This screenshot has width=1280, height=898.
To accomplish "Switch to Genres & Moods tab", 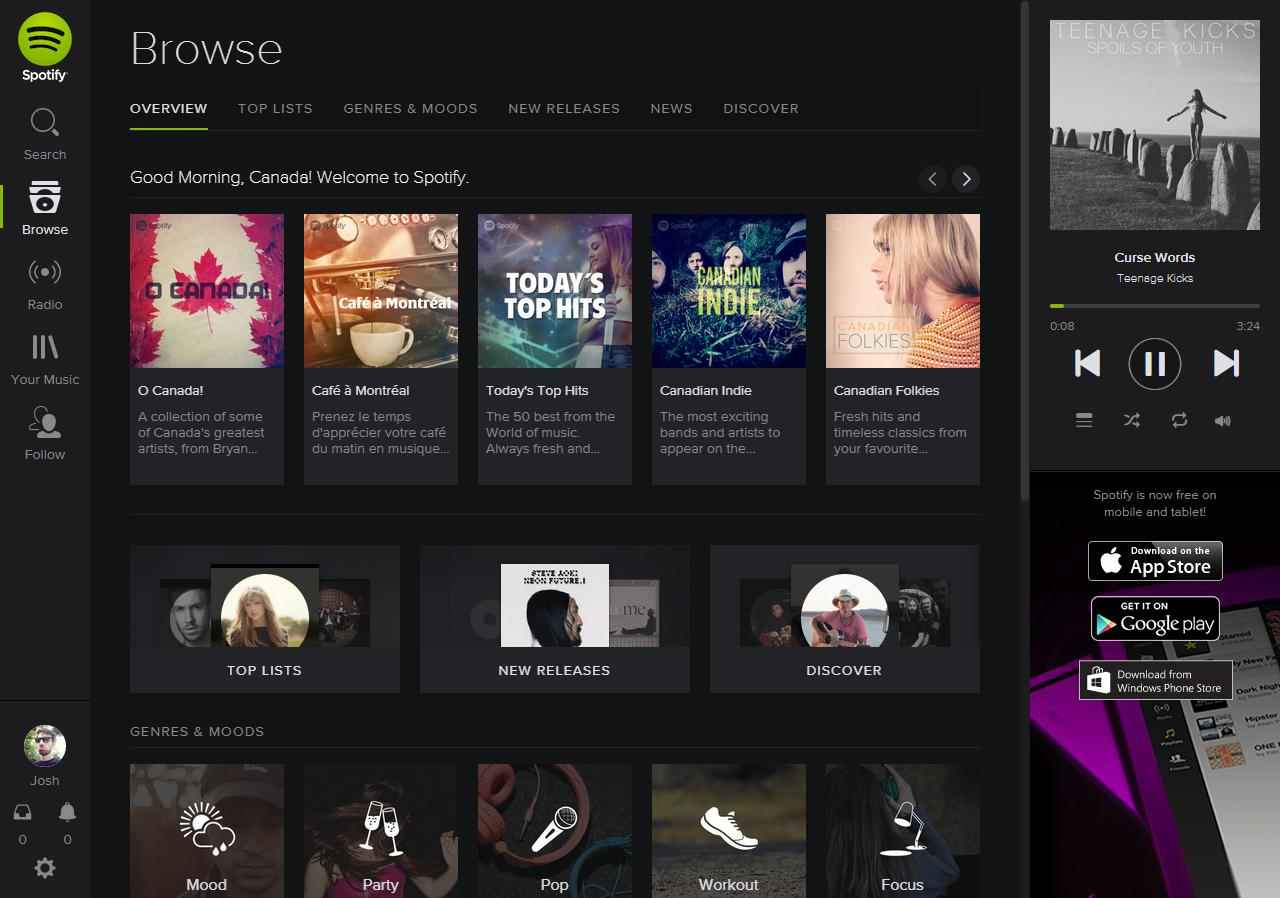I will pyautogui.click(x=411, y=108).
